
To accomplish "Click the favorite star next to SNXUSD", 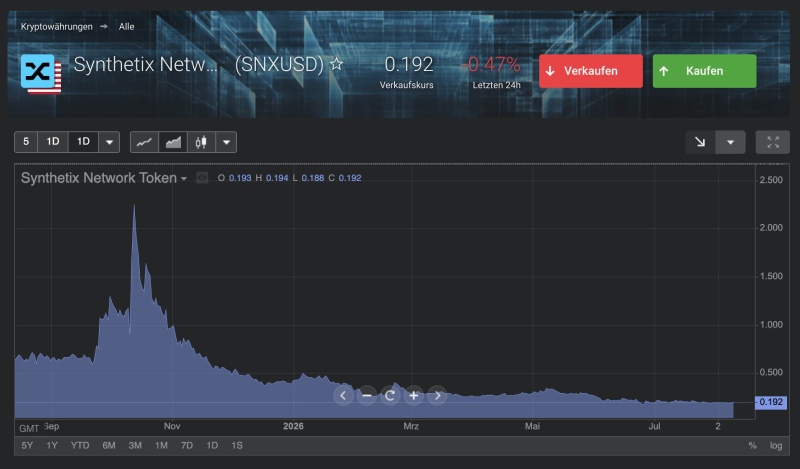I will 336,64.
